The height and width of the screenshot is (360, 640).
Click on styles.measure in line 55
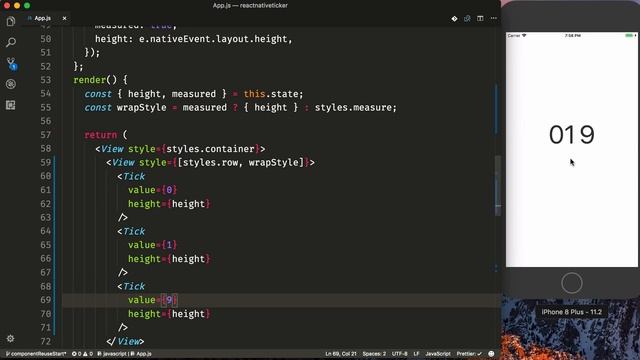click(x=353, y=108)
